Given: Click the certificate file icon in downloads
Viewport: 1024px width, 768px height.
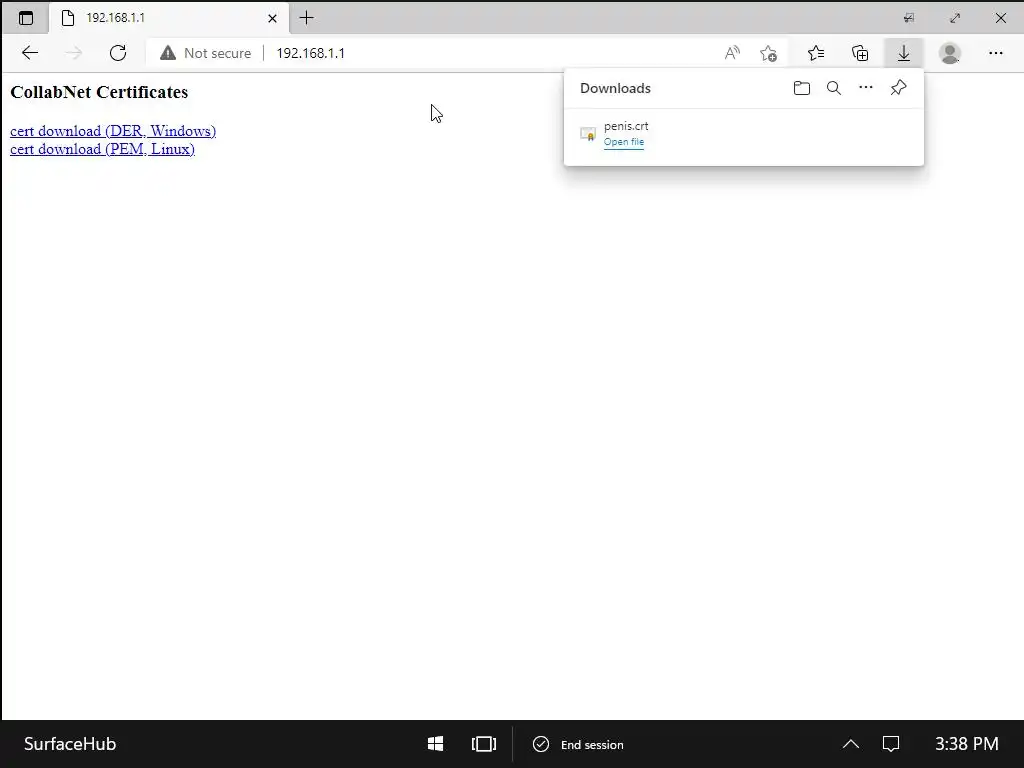Looking at the screenshot, I should tap(588, 134).
